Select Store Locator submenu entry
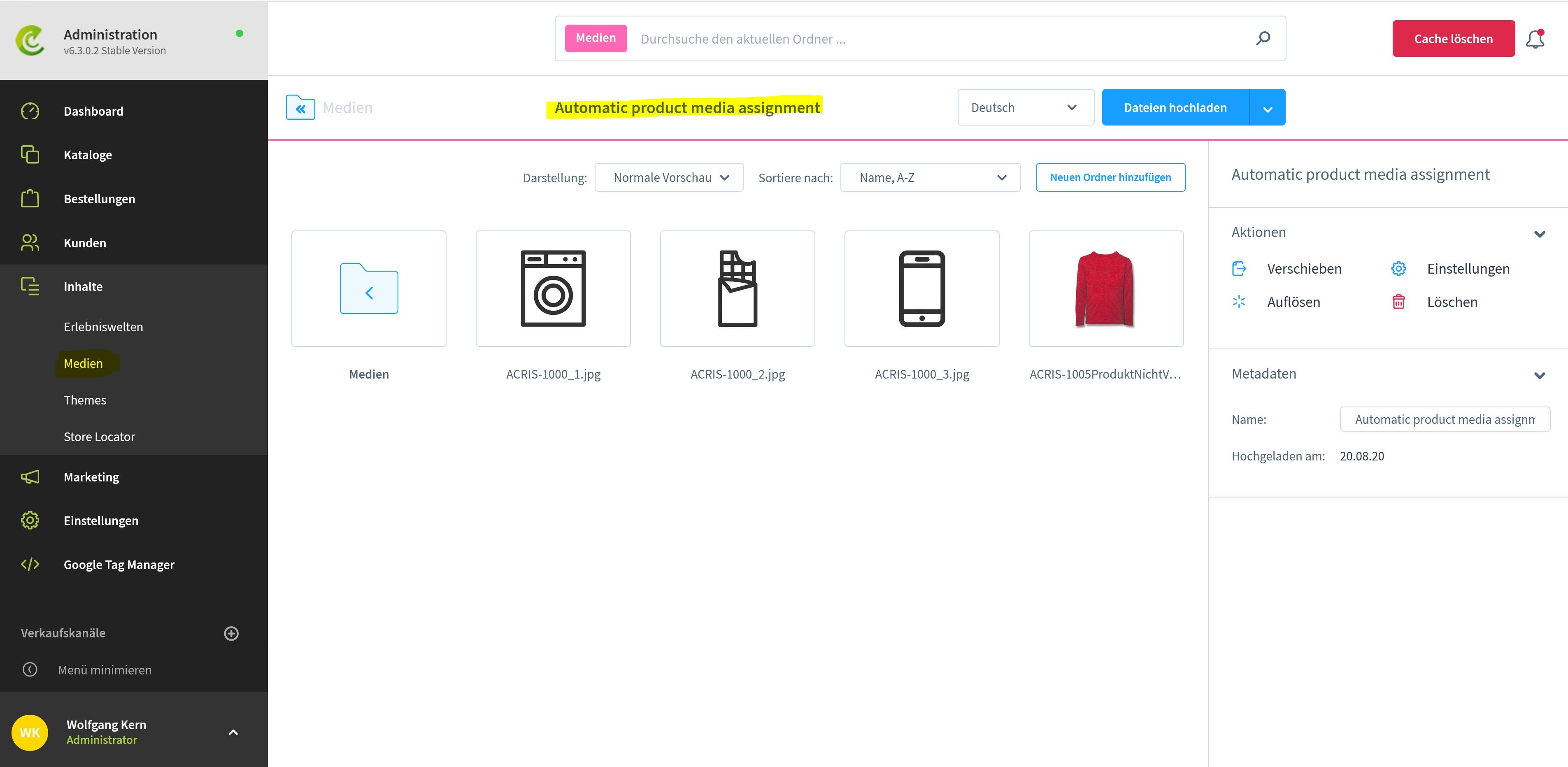 click(99, 437)
